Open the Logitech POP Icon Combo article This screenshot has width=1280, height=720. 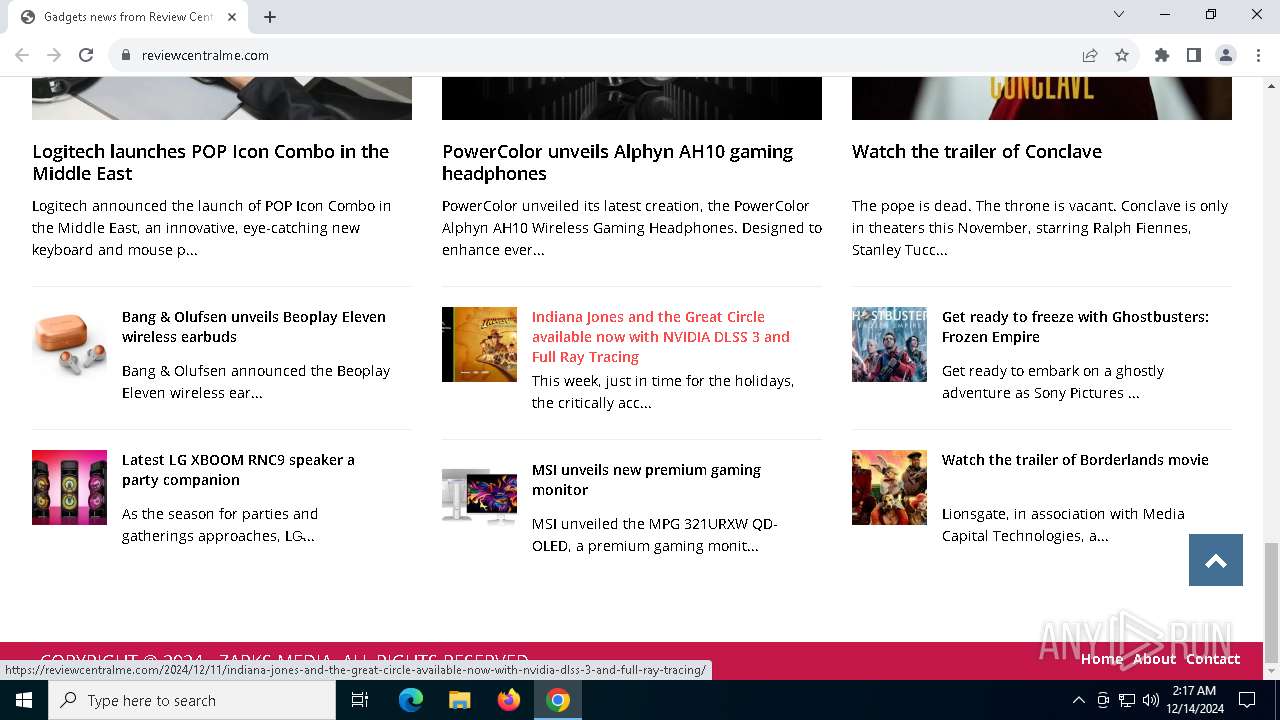210,162
